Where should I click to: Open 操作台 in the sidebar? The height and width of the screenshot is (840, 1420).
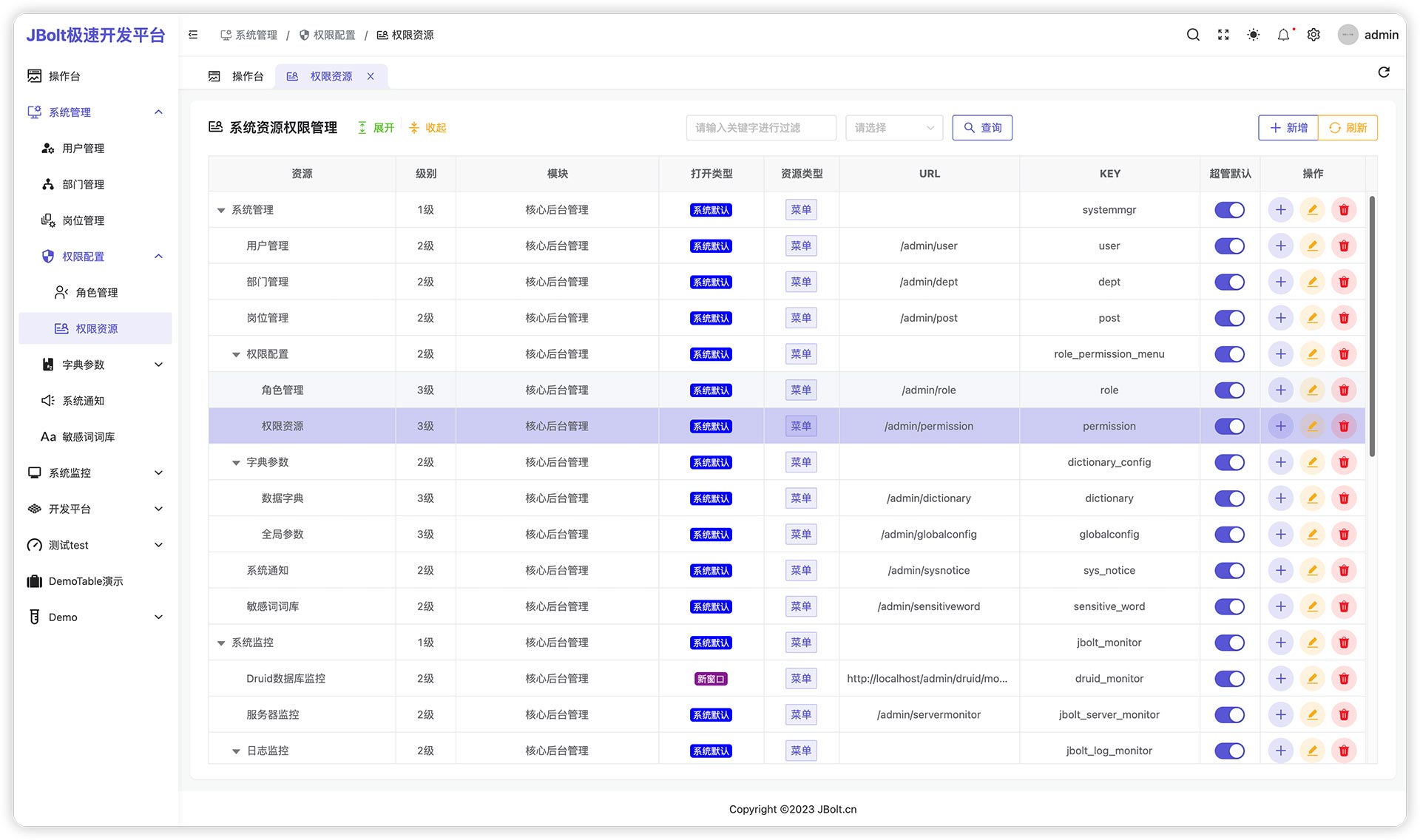pyautogui.click(x=95, y=76)
